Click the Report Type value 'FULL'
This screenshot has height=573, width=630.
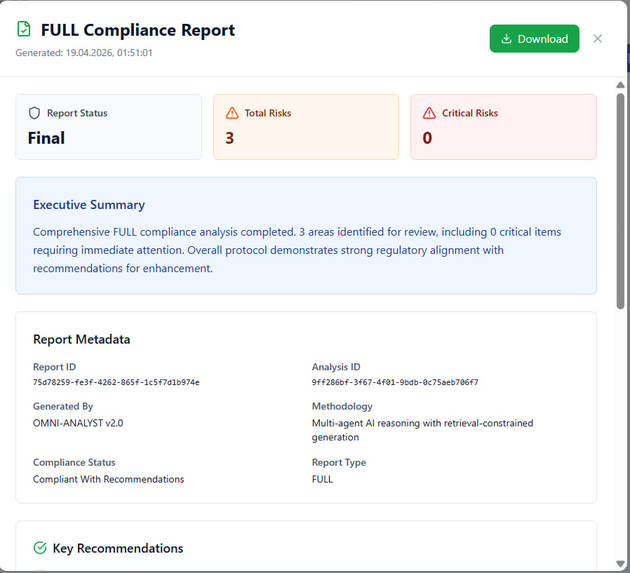pos(322,479)
